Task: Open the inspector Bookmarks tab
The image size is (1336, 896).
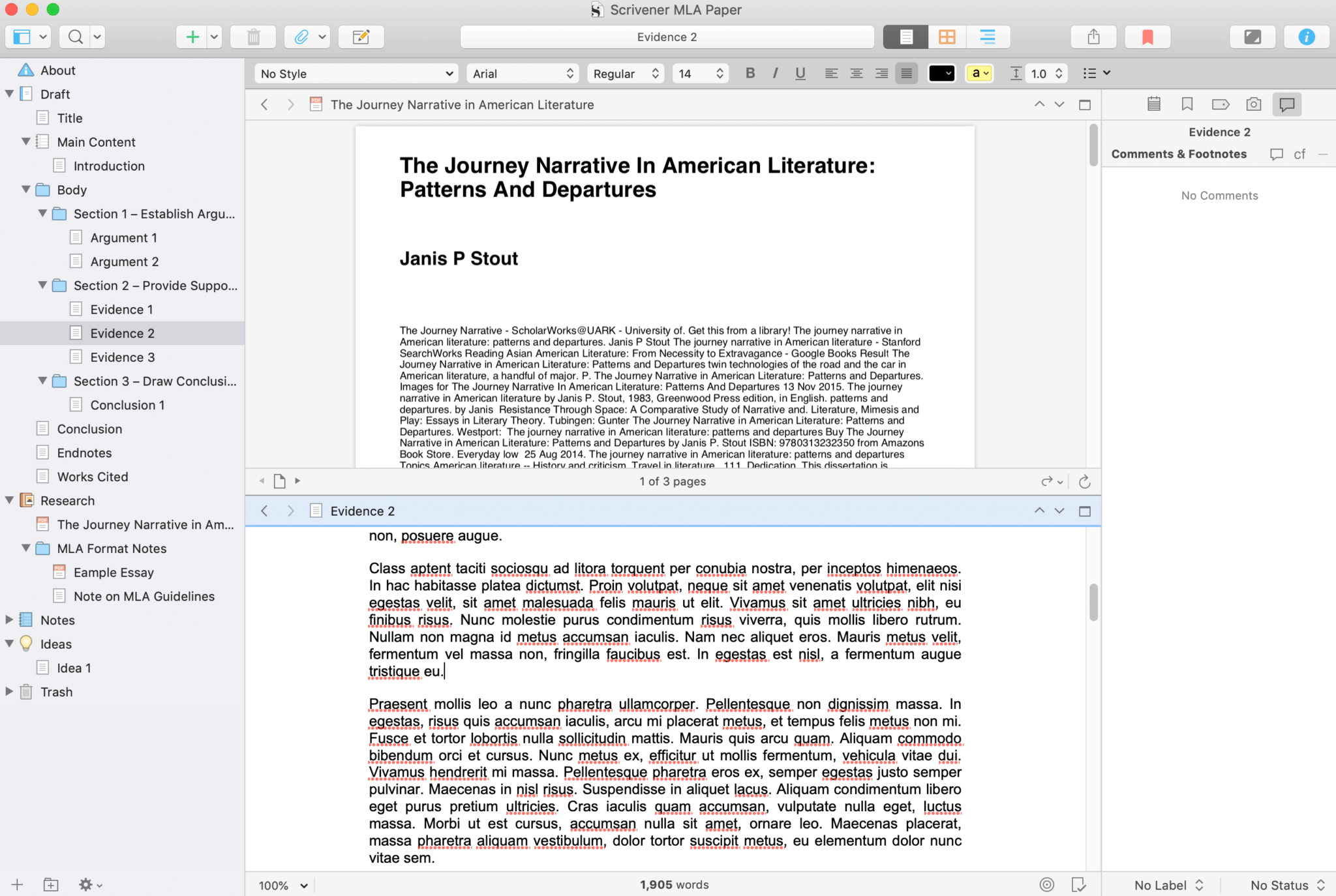Action: click(1187, 104)
